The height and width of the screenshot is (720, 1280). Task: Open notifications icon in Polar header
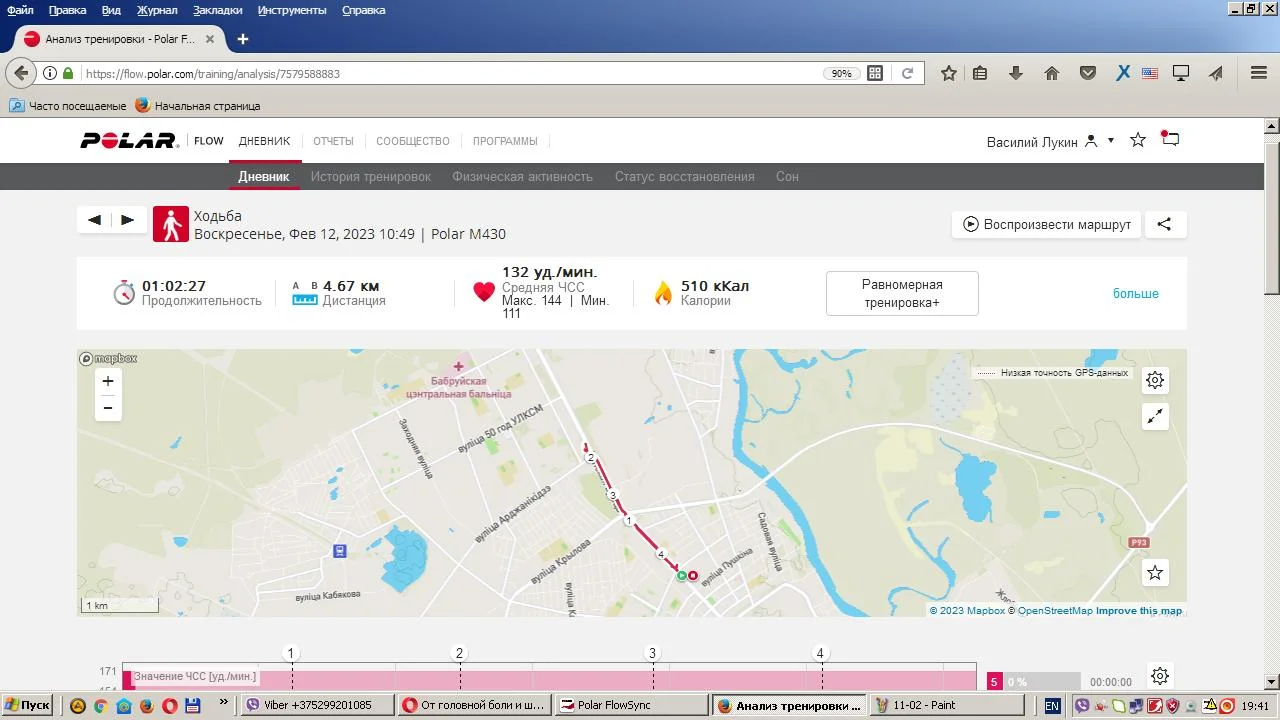click(x=1170, y=140)
